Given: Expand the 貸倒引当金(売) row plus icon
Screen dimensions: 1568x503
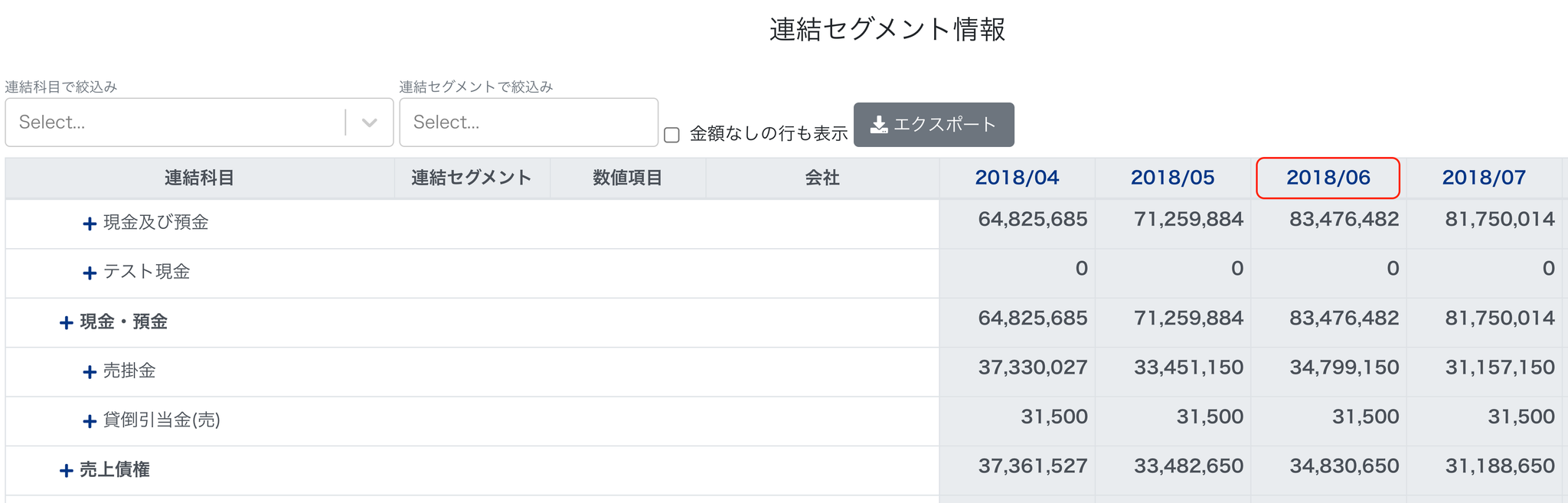Looking at the screenshot, I should [90, 421].
